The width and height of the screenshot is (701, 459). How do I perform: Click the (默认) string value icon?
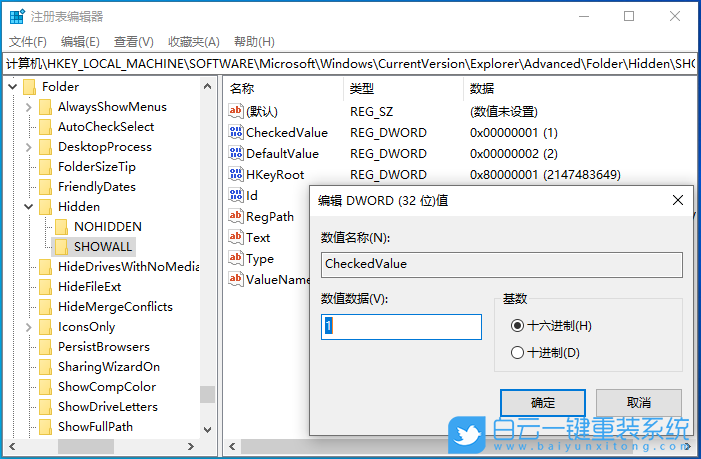pos(236,111)
